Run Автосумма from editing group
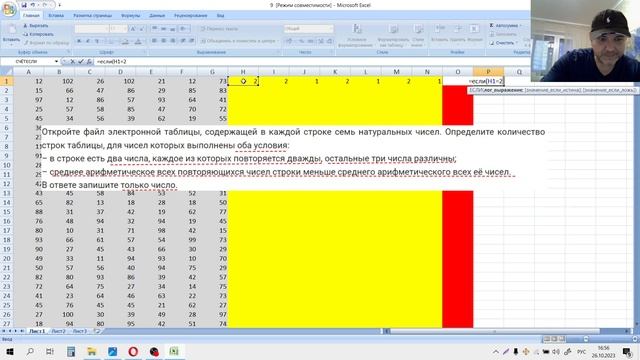 [x=505, y=25]
